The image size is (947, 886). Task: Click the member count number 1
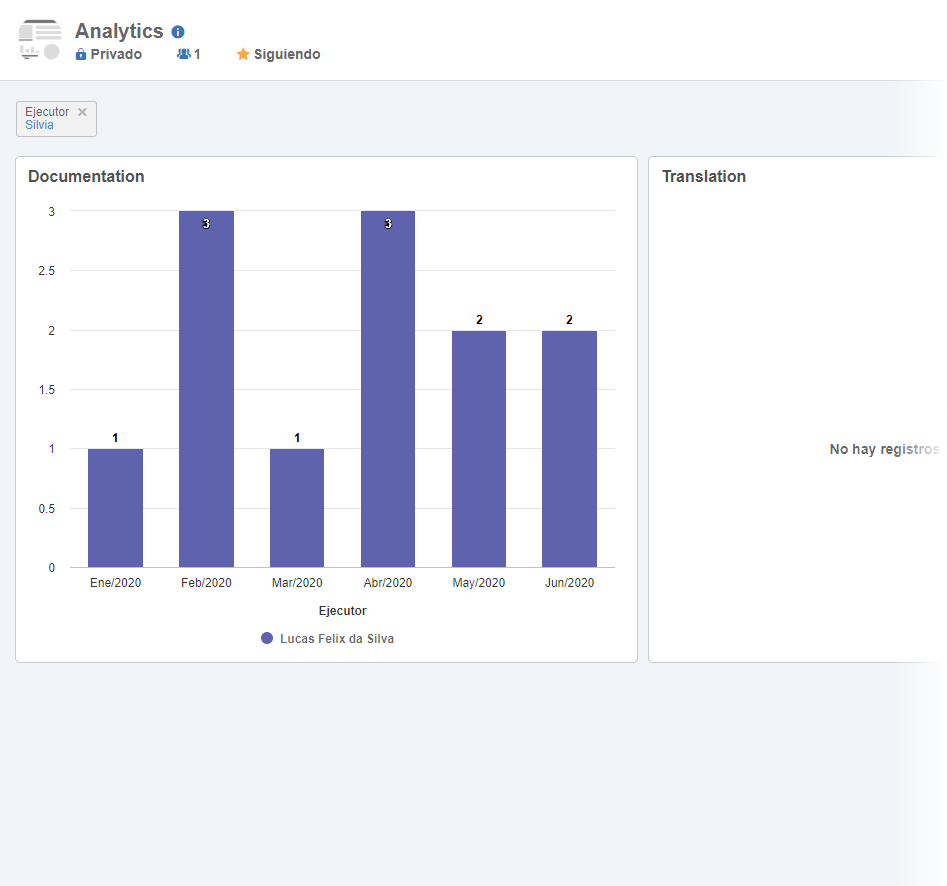click(x=197, y=54)
